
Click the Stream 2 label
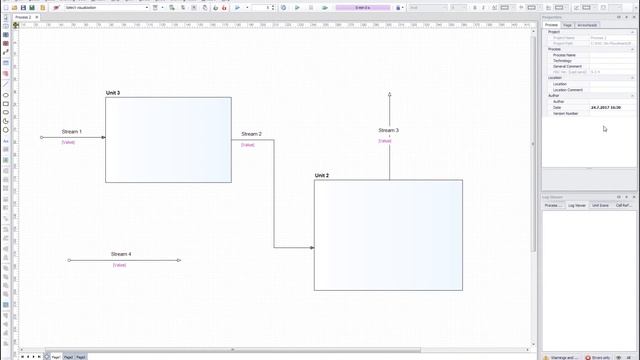click(x=251, y=134)
